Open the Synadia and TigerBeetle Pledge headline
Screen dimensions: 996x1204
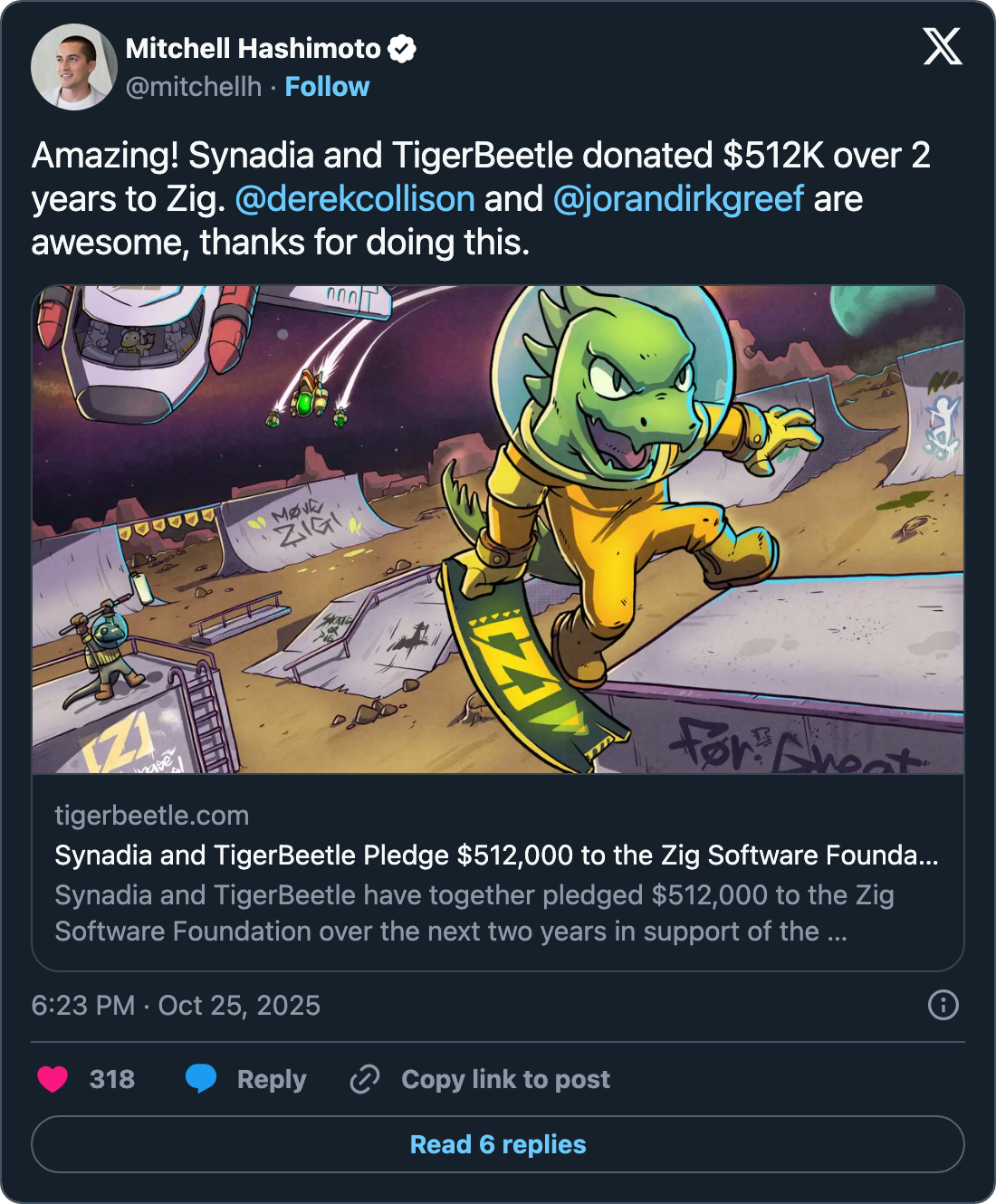(497, 855)
